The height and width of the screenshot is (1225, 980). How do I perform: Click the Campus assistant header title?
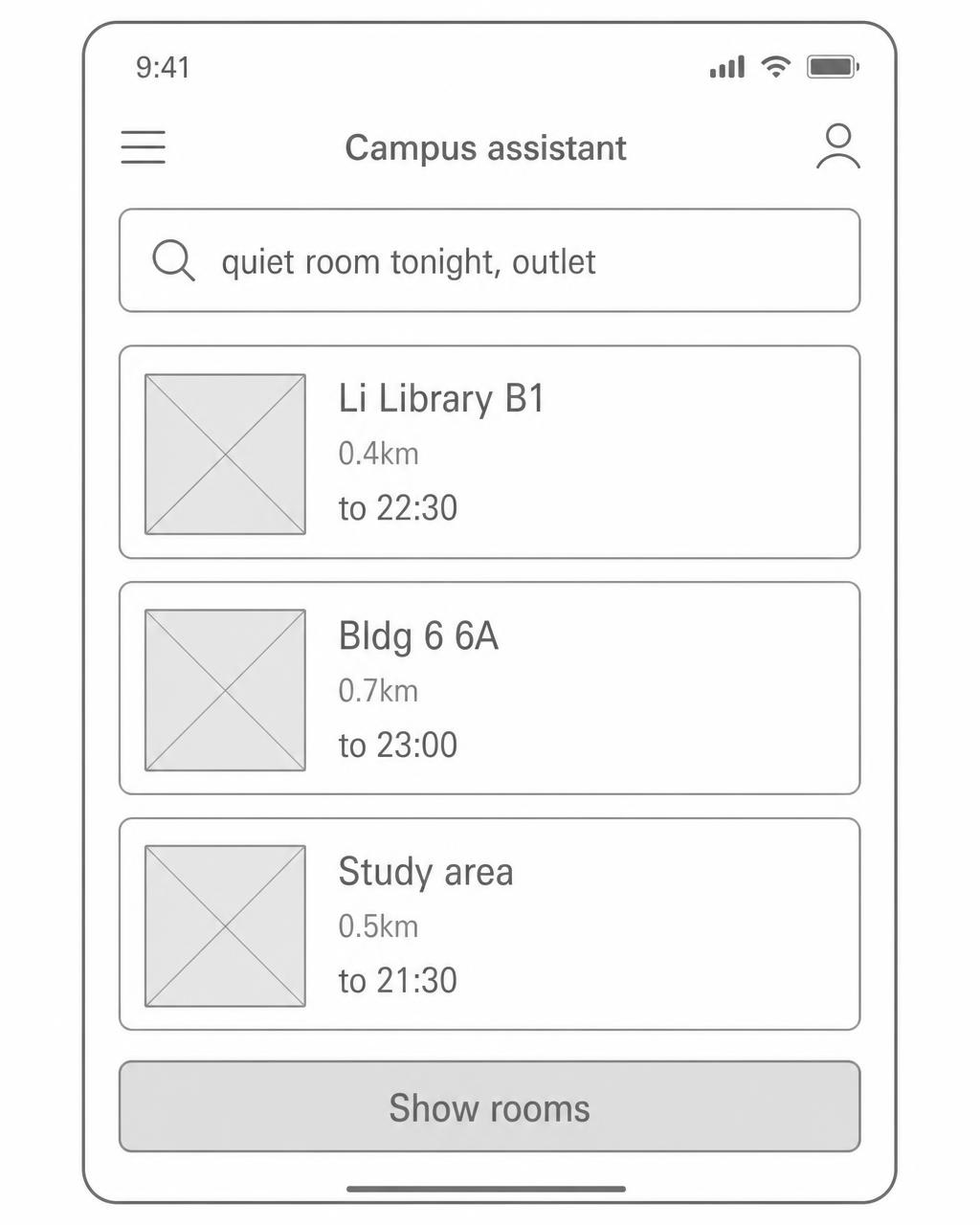[486, 148]
